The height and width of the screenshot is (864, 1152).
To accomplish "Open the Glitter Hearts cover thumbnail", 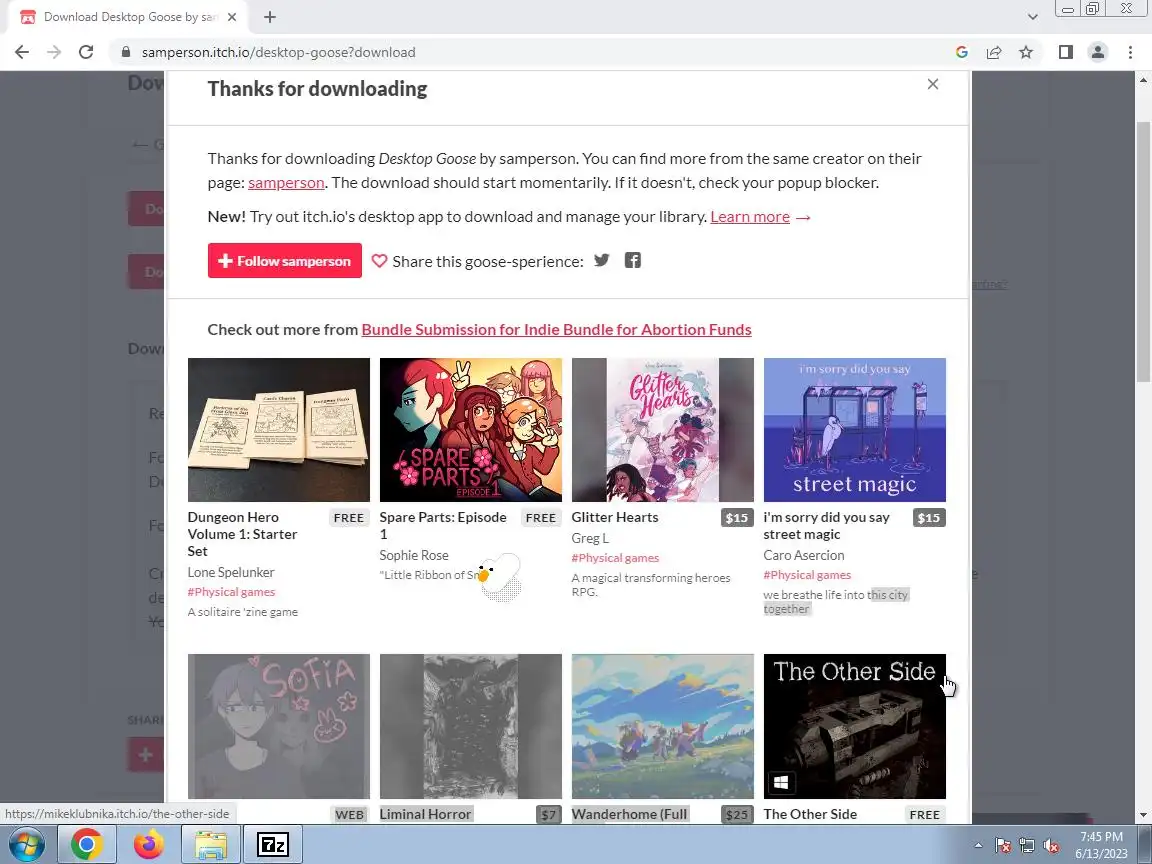I will [x=663, y=430].
